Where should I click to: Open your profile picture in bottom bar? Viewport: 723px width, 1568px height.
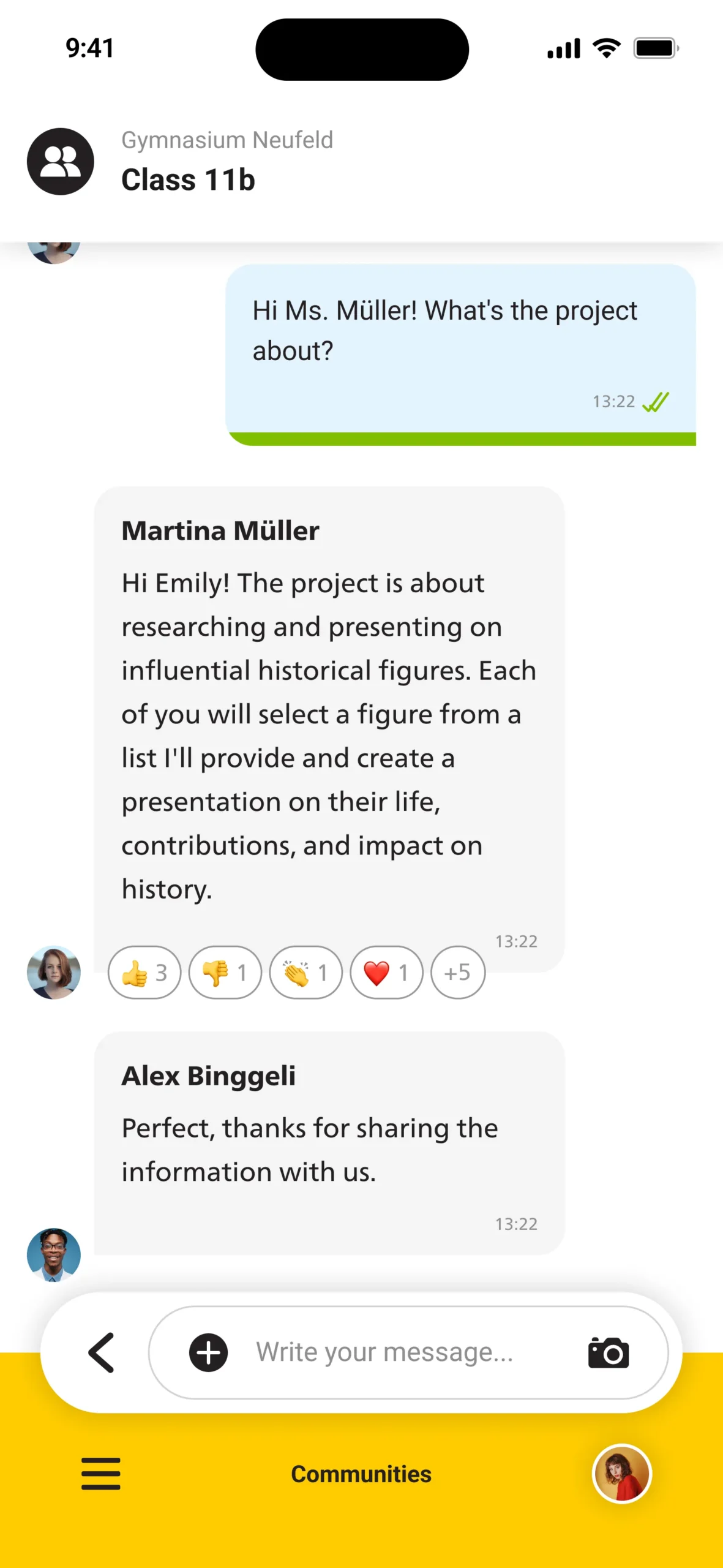[621, 1473]
